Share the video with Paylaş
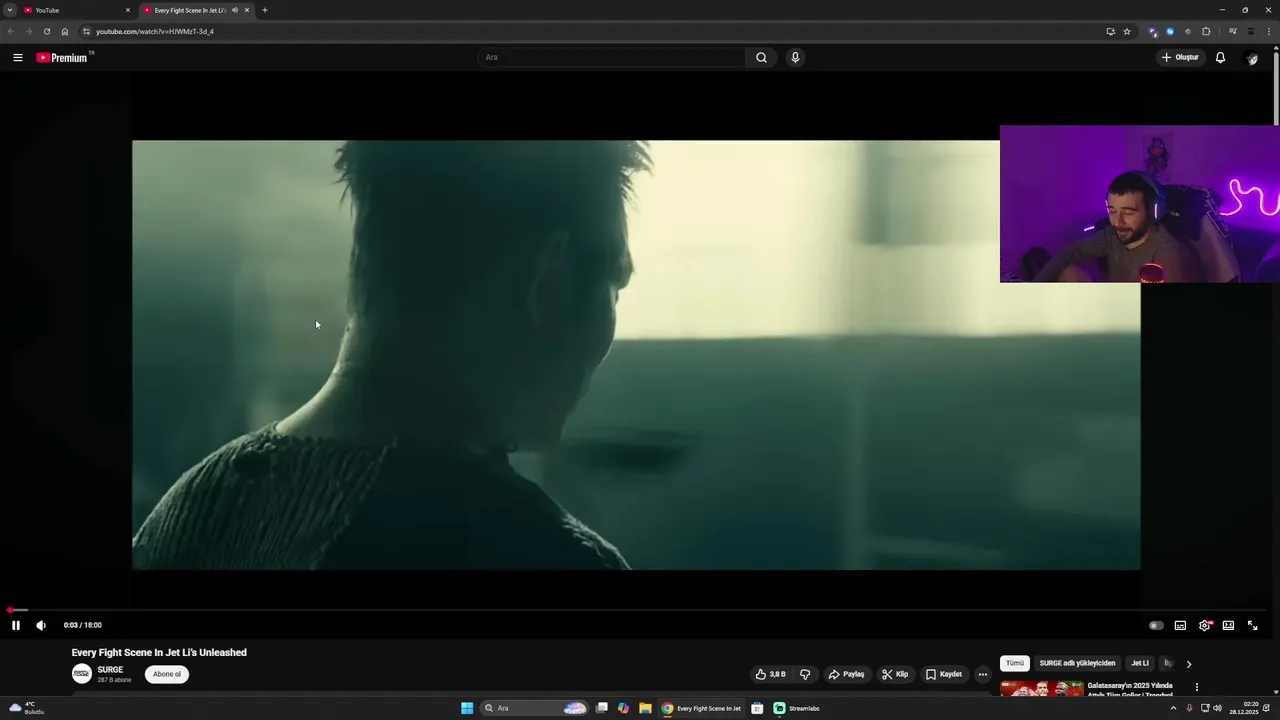 846,674
